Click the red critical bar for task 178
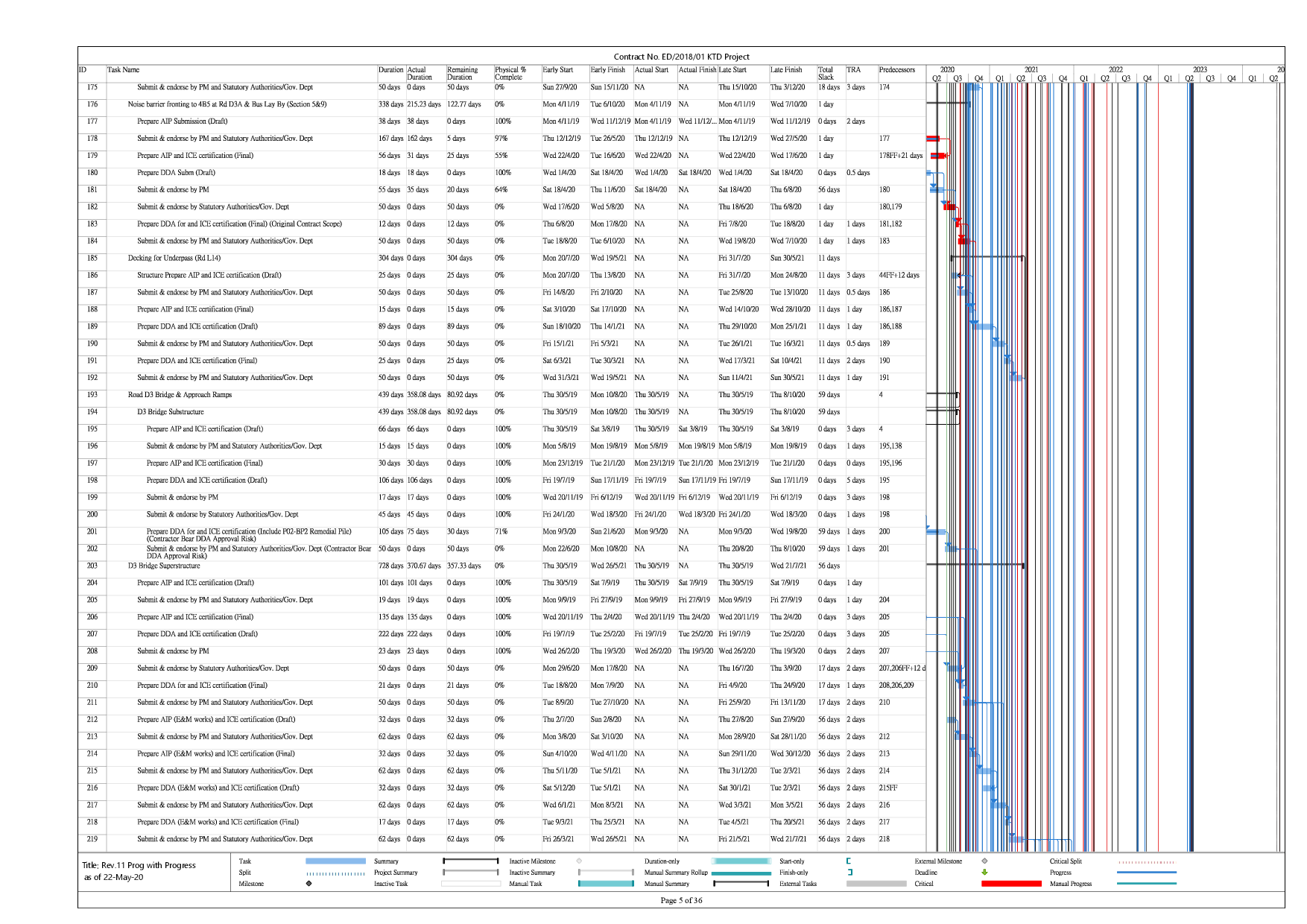Image resolution: width=1307 pixels, height=924 pixels. [x=932, y=139]
